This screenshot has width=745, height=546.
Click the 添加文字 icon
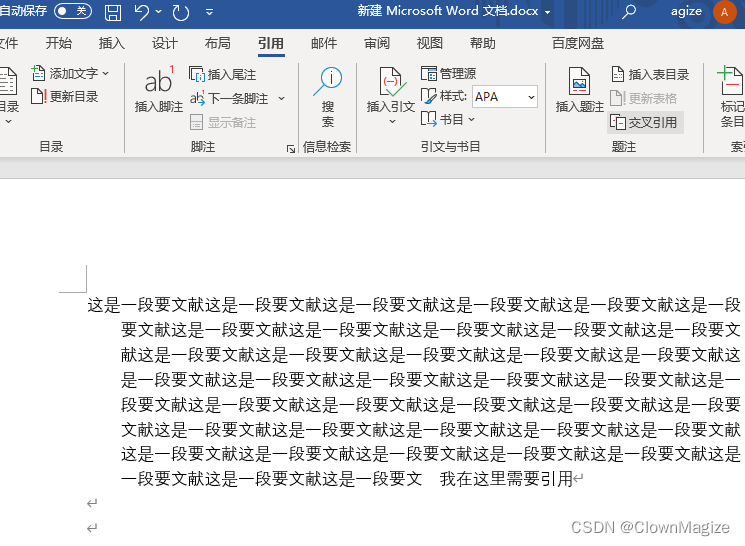(x=38, y=73)
